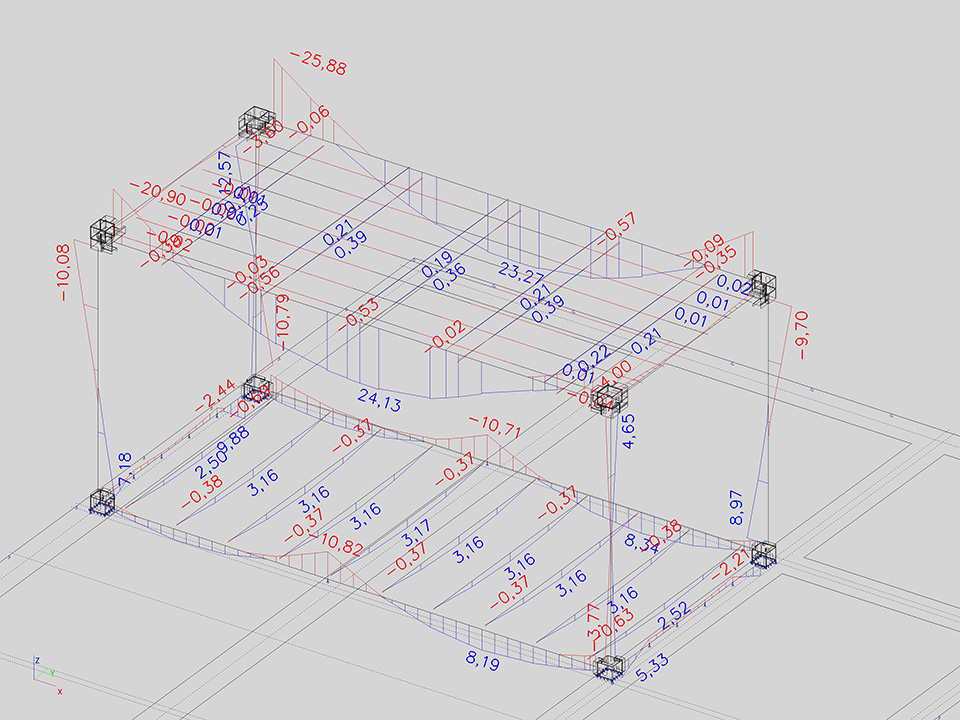Select the top rear column joint node
Image resolution: width=960 pixels, height=720 pixels.
point(257,123)
